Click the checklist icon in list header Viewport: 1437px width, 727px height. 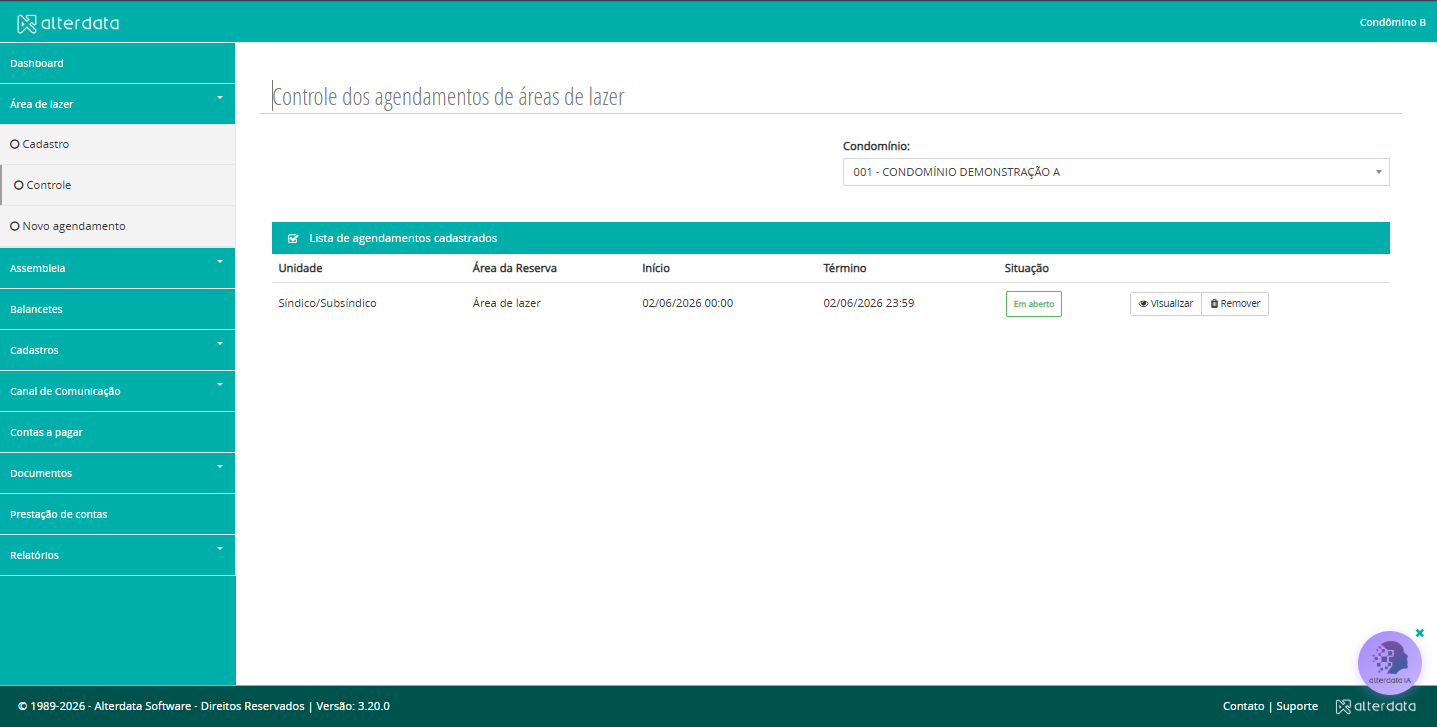pyautogui.click(x=293, y=238)
